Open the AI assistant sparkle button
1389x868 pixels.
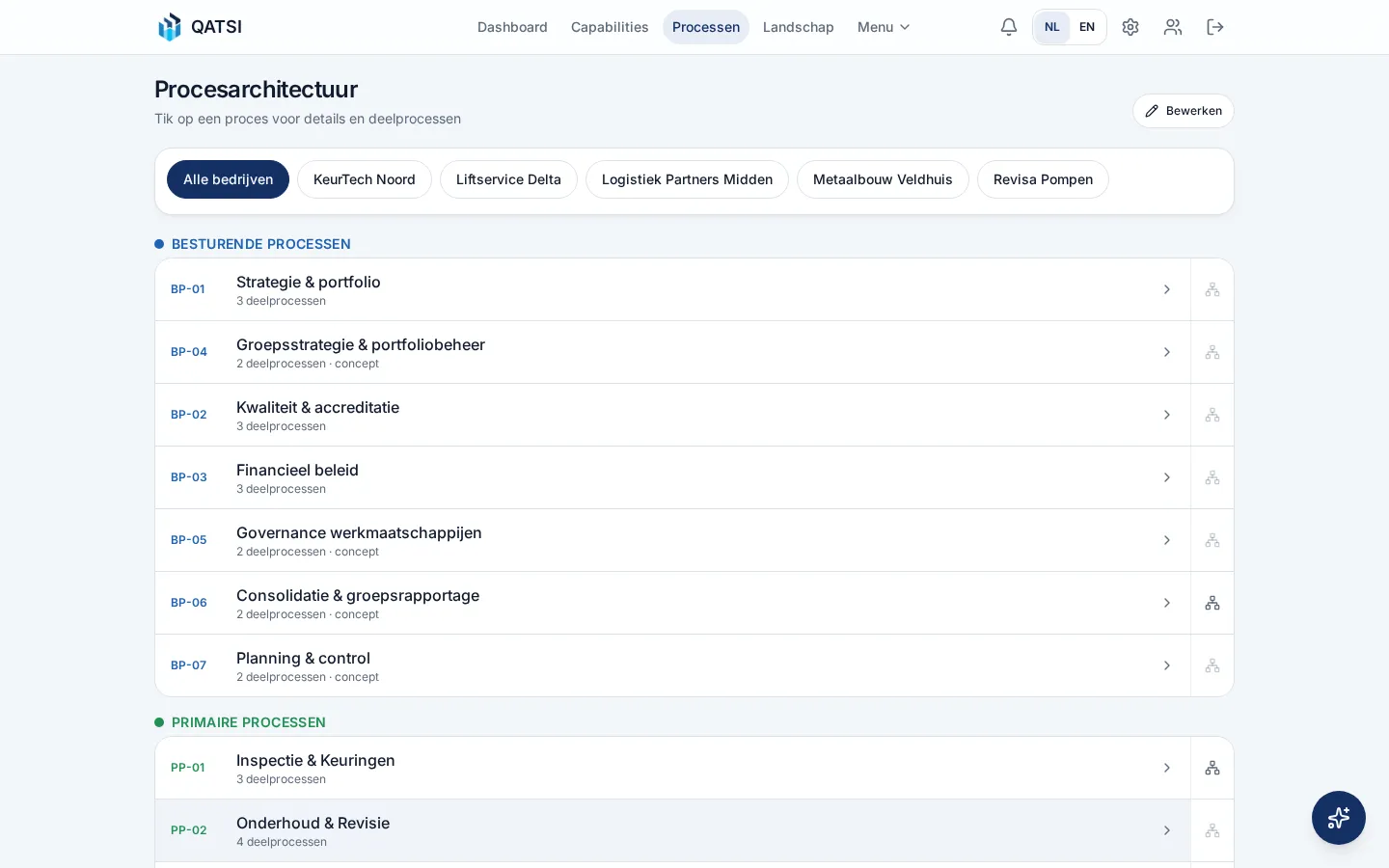tap(1339, 818)
